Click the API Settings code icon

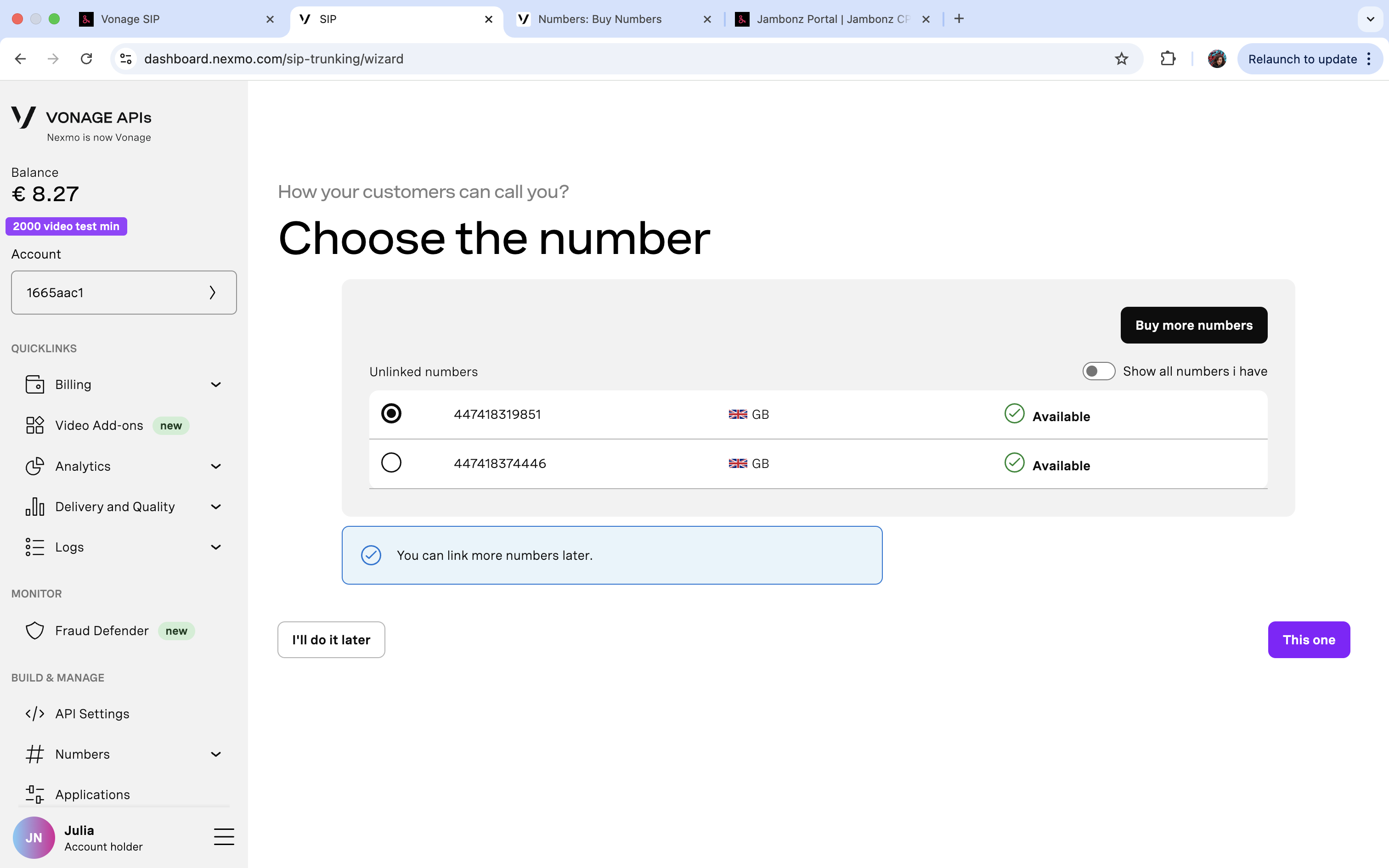pyautogui.click(x=34, y=714)
